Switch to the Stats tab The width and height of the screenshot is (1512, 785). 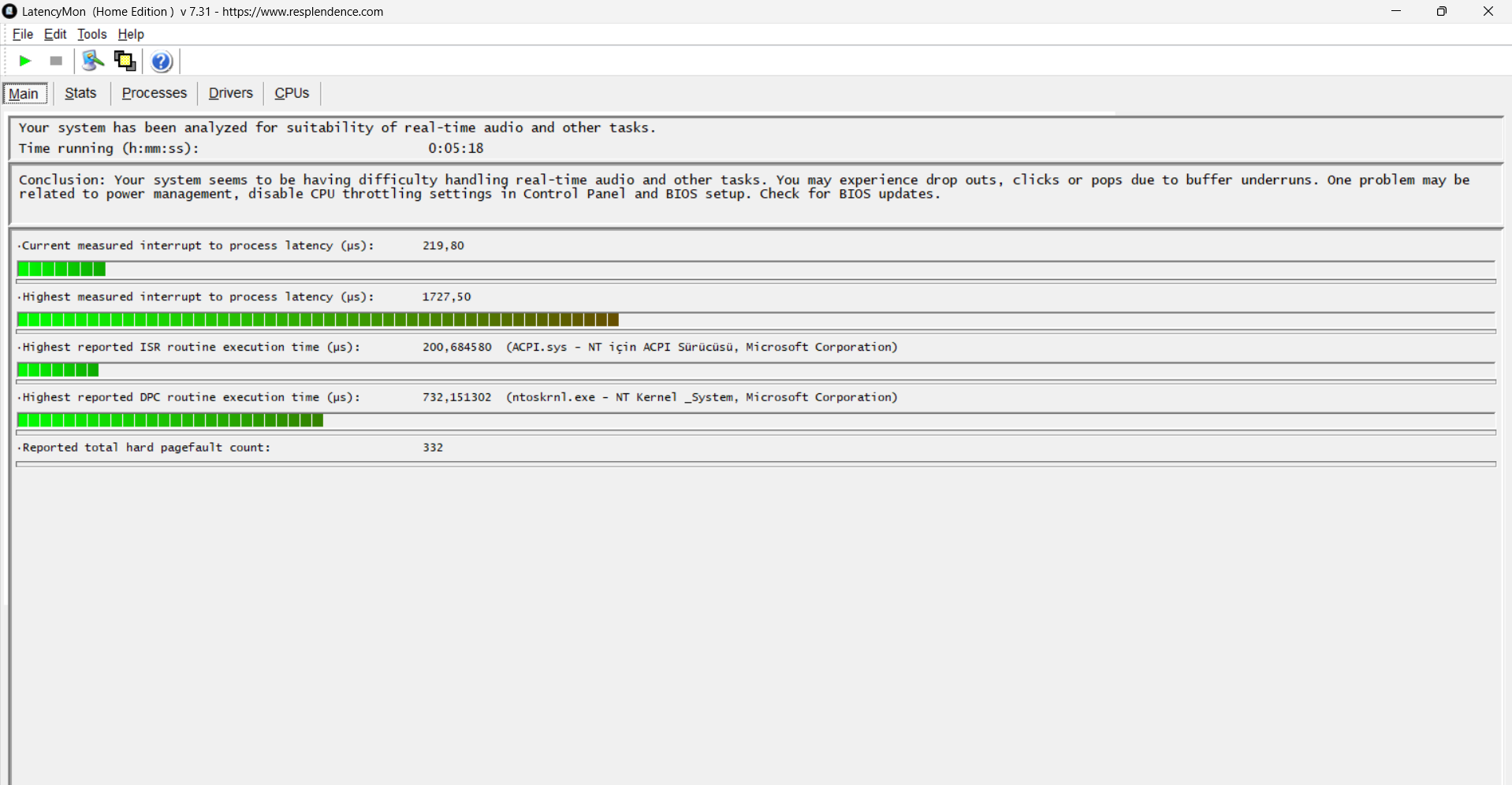[x=80, y=93]
